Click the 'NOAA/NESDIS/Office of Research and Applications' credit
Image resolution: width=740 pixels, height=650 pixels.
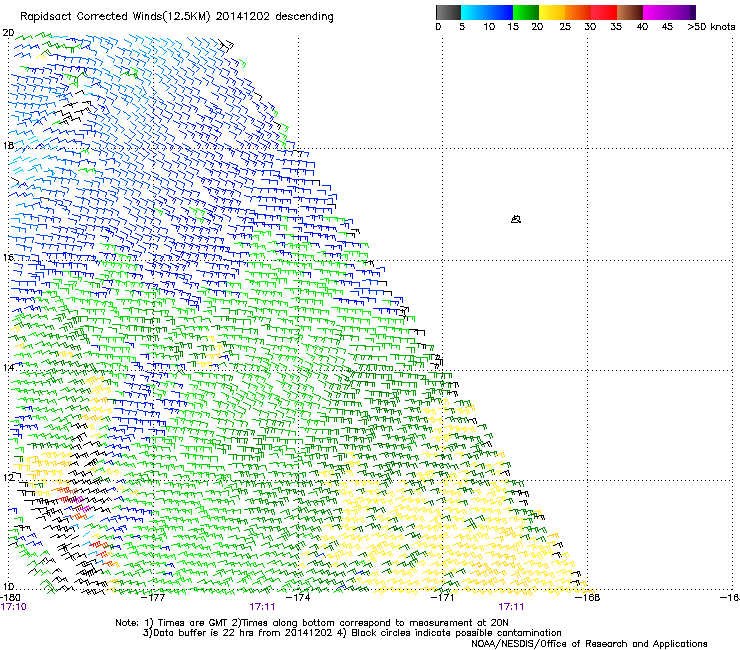click(x=589, y=644)
